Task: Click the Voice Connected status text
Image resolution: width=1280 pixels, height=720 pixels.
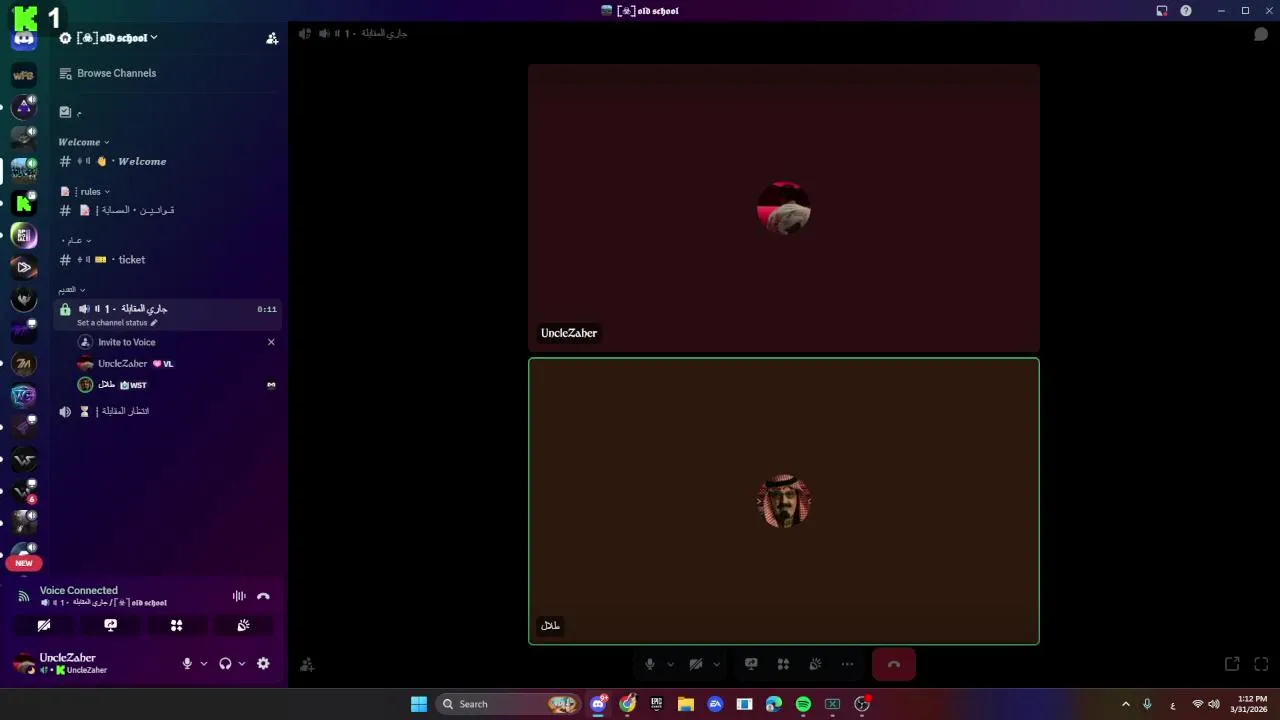Action: (79, 590)
